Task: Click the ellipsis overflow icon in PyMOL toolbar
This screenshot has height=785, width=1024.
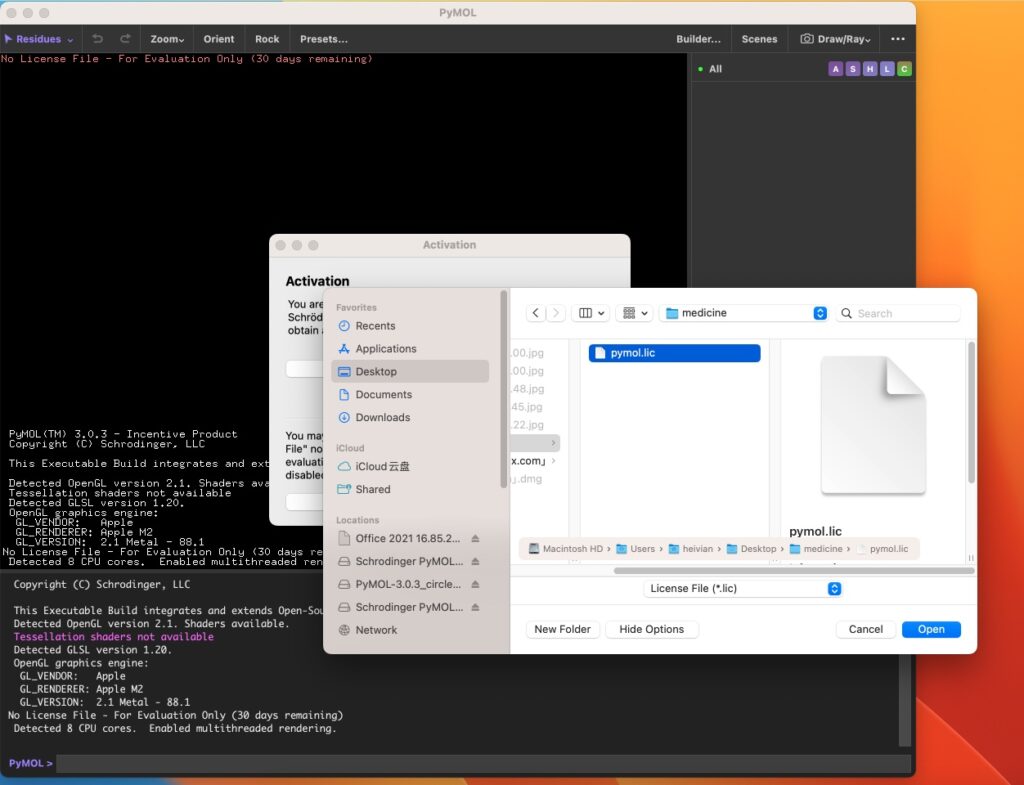Action: pos(897,39)
